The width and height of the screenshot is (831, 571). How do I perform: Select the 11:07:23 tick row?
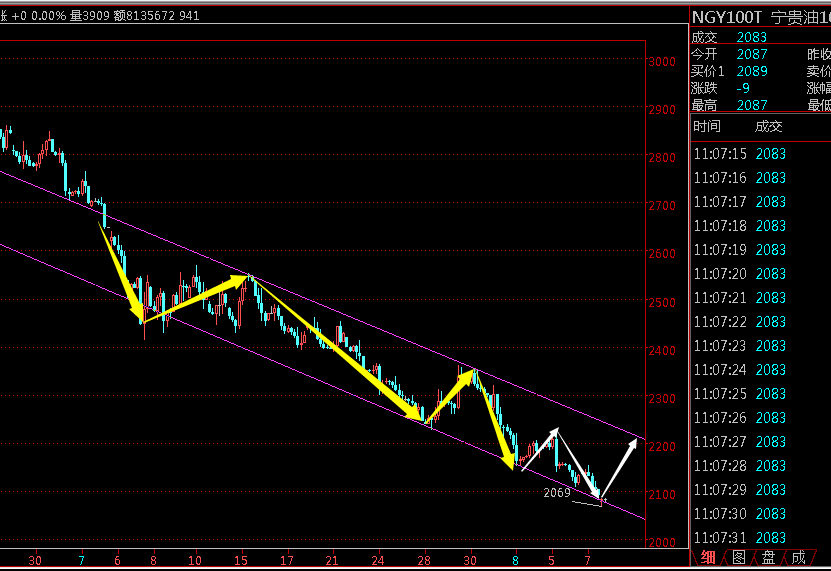740,346
